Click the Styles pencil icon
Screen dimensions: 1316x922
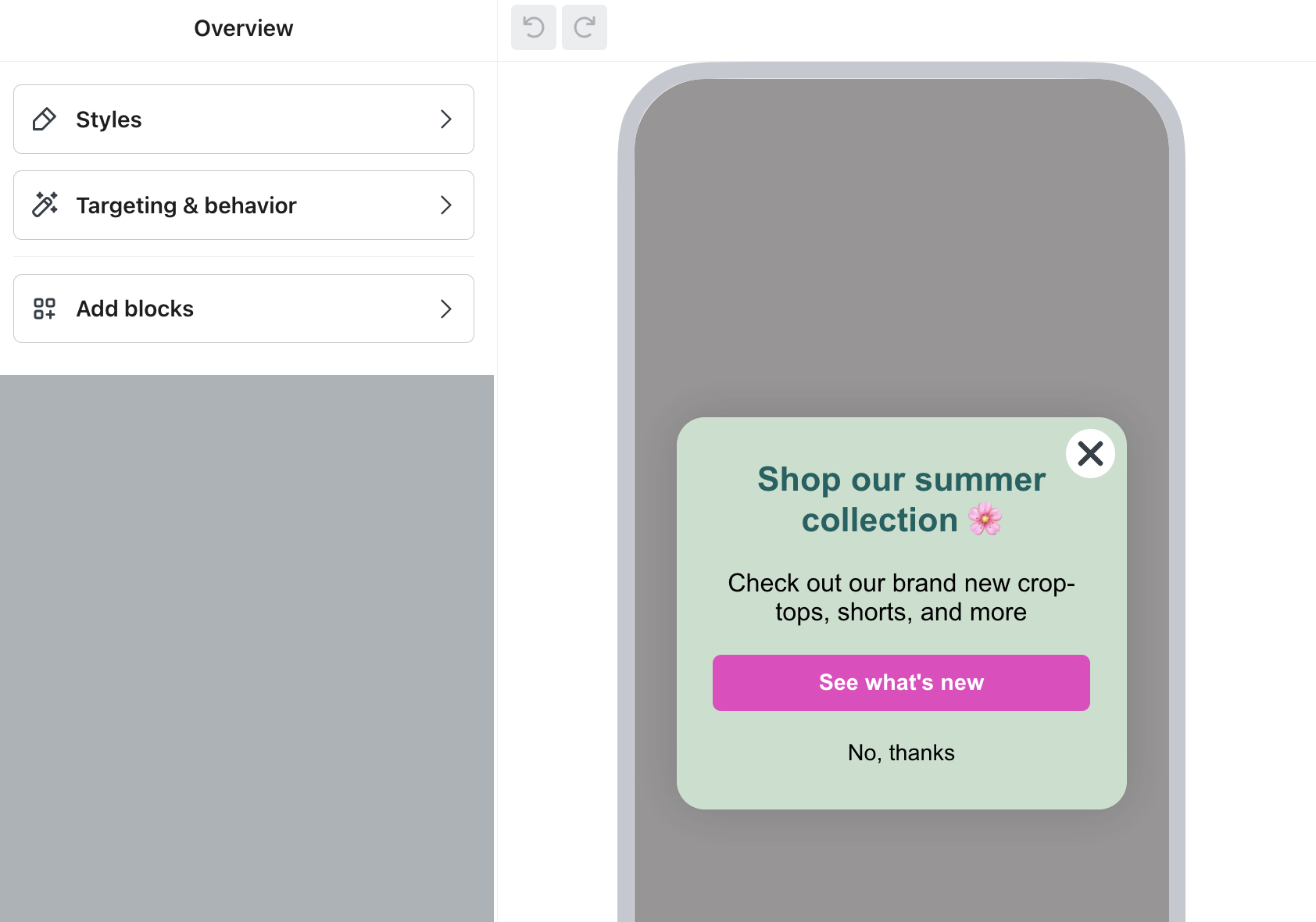point(45,119)
